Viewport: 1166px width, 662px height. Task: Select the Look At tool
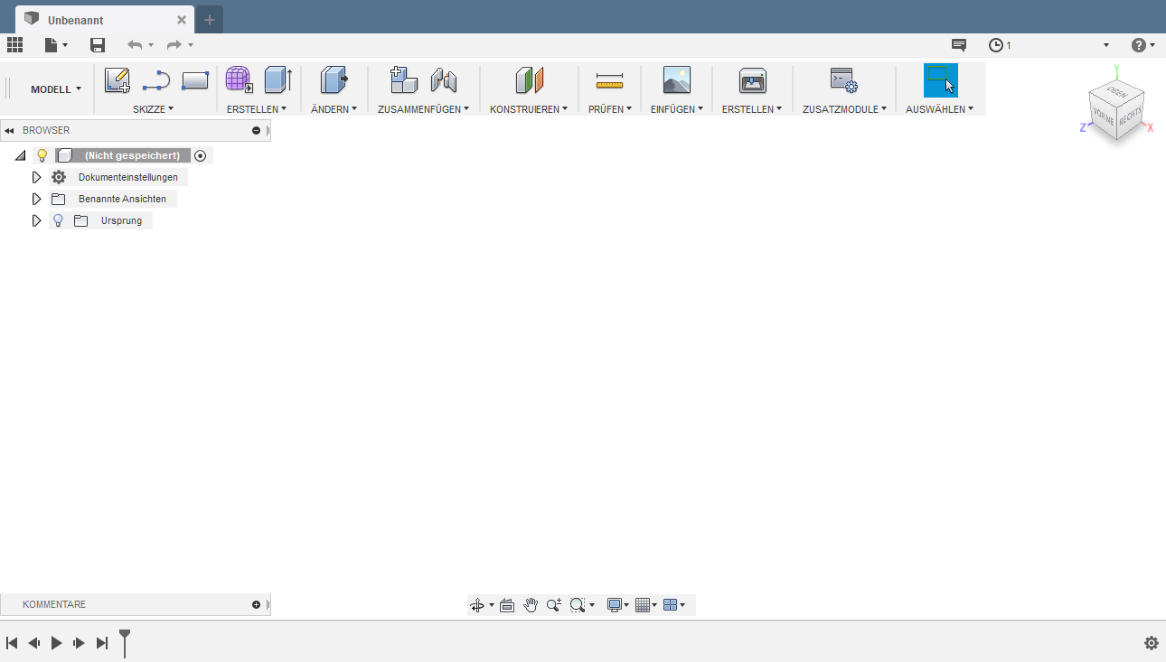[x=507, y=605]
